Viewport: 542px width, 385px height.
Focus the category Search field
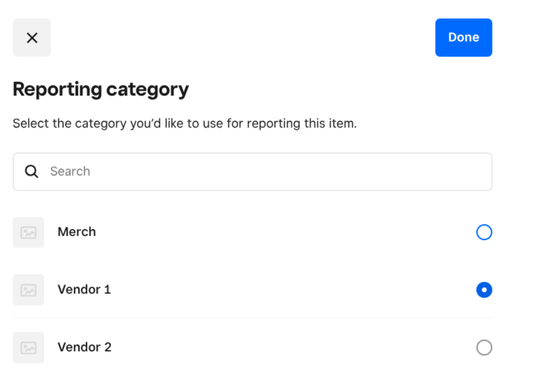click(x=252, y=171)
